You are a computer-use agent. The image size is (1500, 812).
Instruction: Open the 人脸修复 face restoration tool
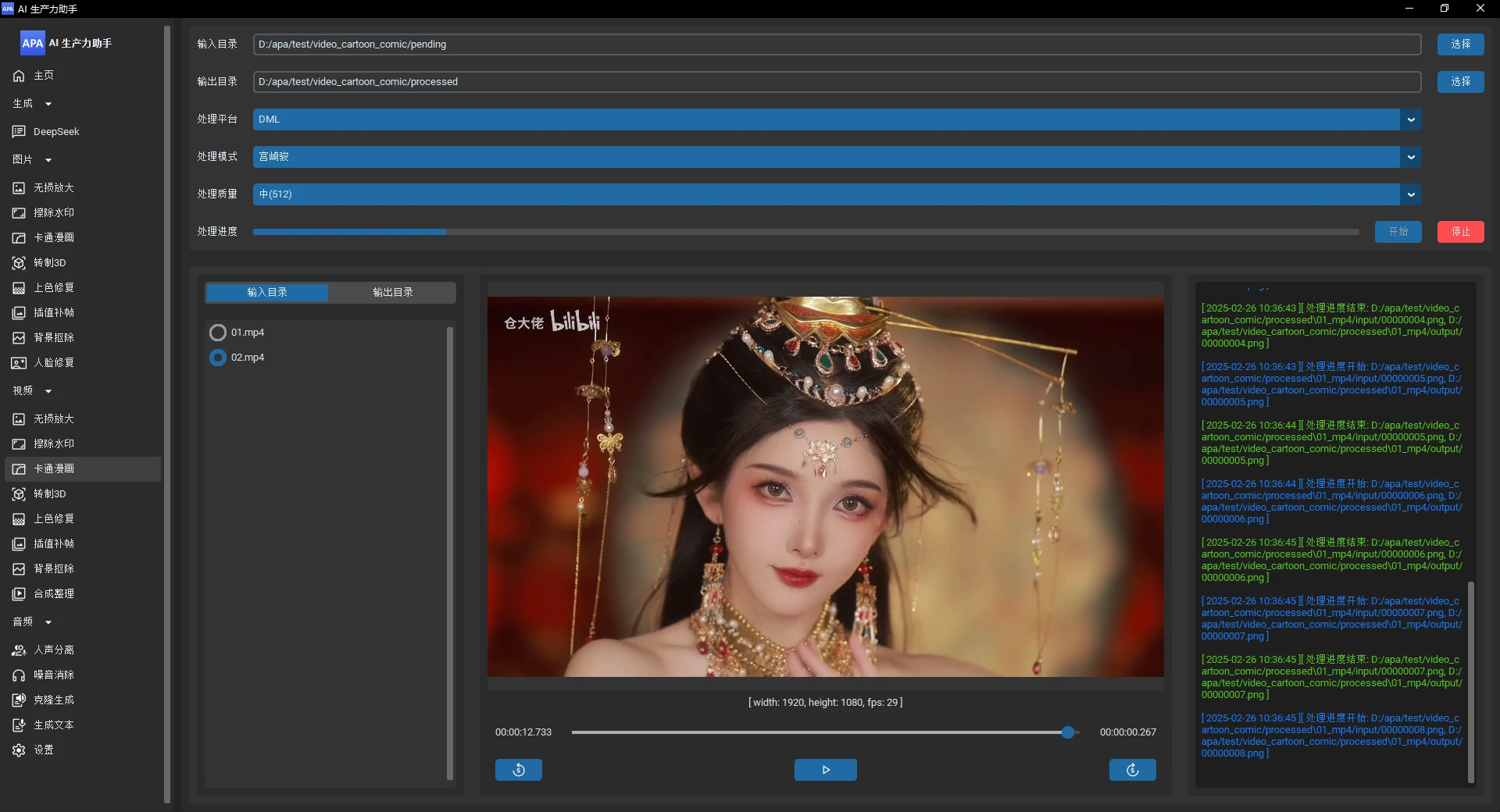53,363
